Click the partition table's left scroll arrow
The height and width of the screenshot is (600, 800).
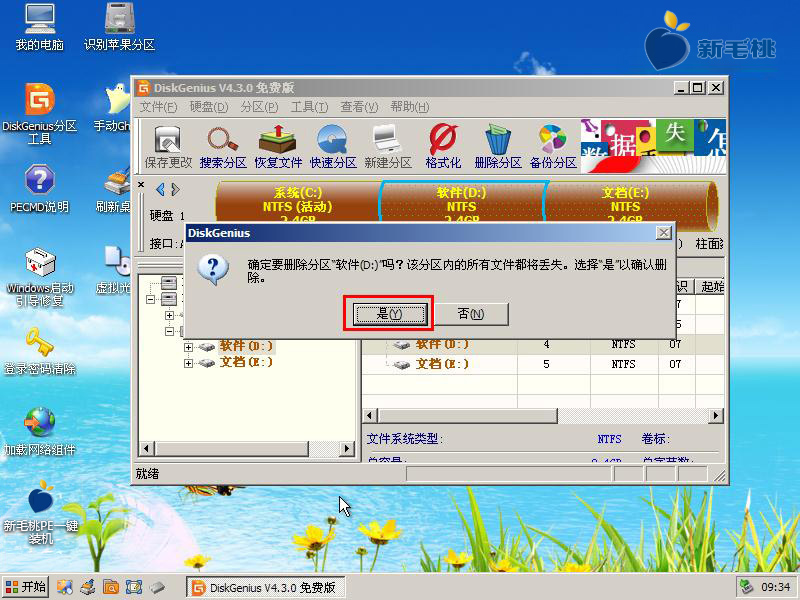pos(370,416)
